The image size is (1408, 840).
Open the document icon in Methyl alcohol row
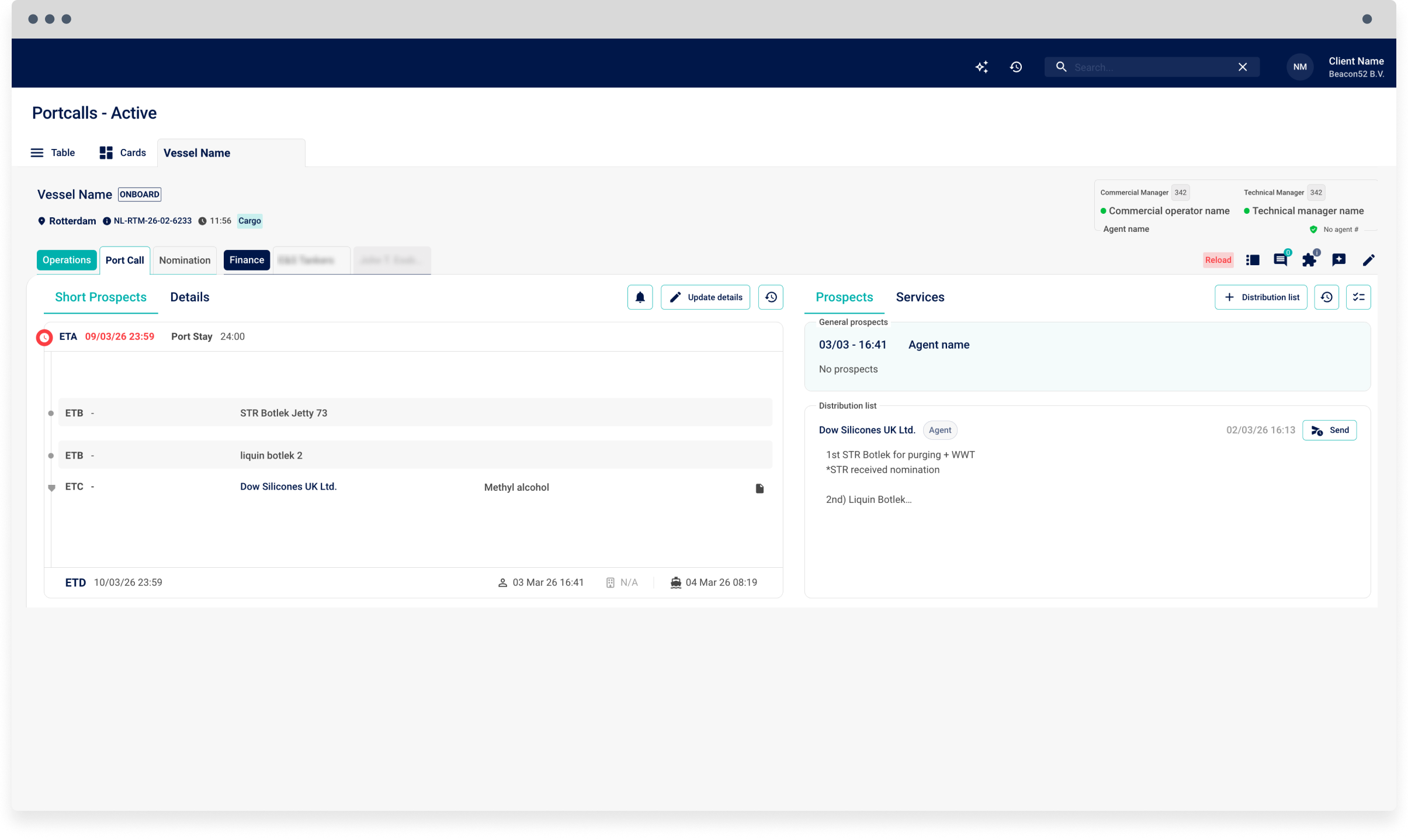click(x=760, y=488)
